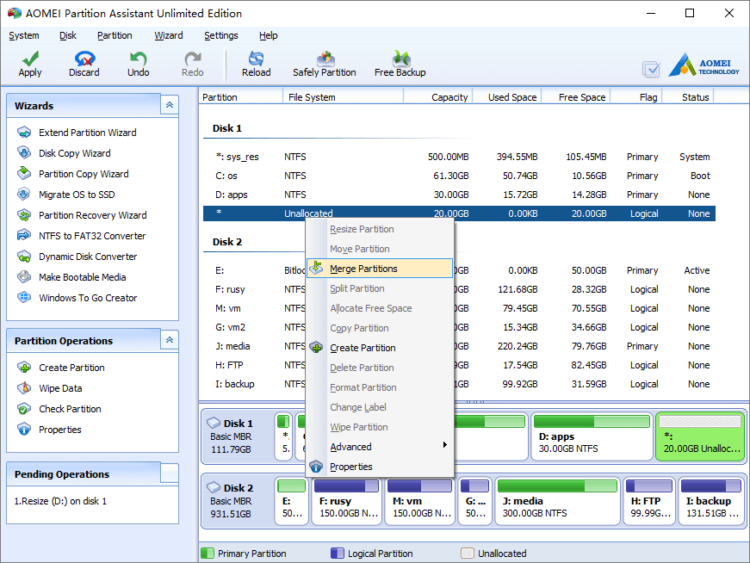Image resolution: width=750 pixels, height=563 pixels.
Task: Launch Free Backup from the toolbar
Action: tap(400, 64)
